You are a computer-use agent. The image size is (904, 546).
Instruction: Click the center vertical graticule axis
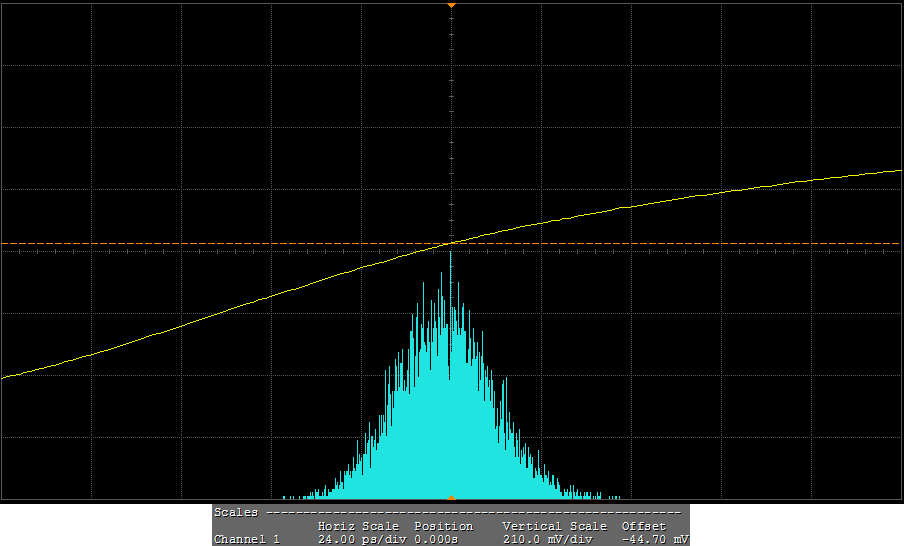(451, 120)
